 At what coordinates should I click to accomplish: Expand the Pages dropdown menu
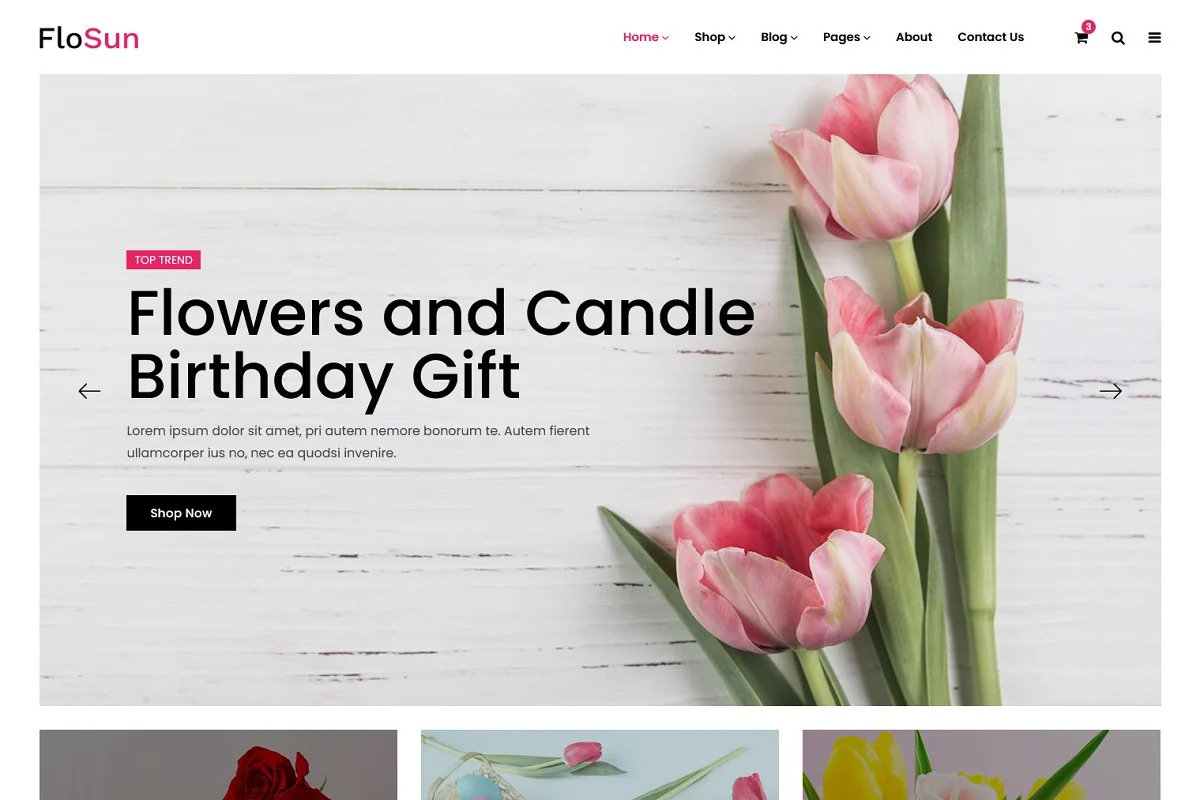point(847,37)
